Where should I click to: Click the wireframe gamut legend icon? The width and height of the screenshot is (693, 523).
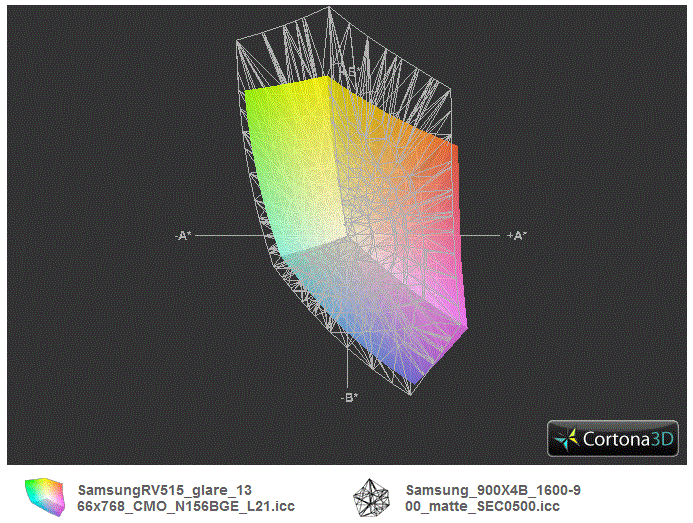pos(371,497)
